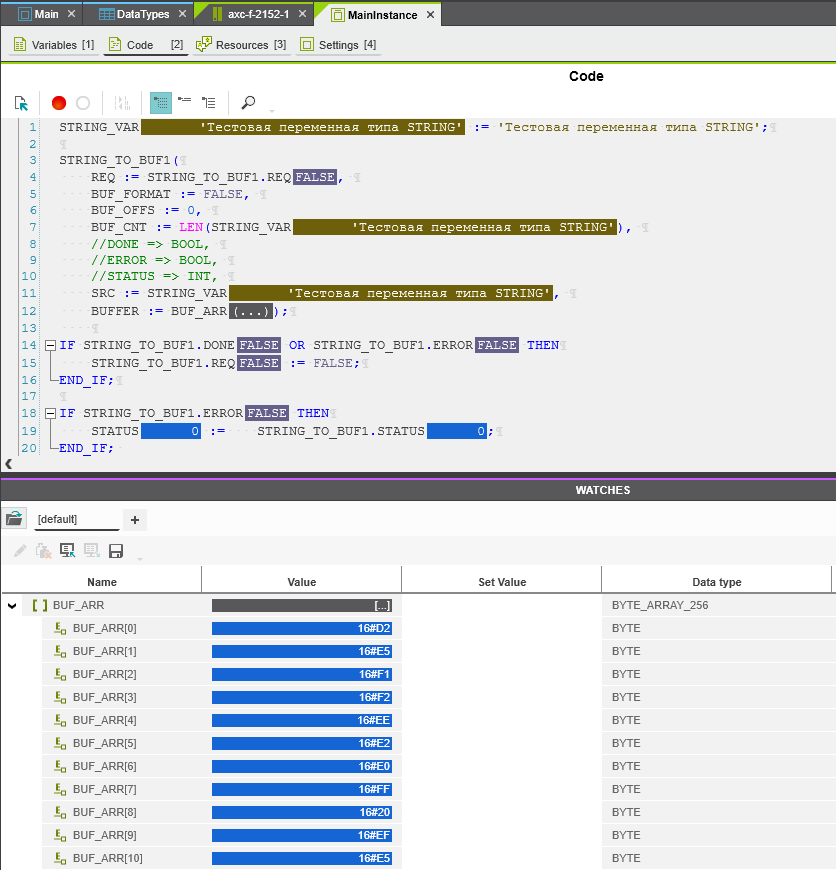836x870 pixels.
Task: Open watch list folder icon
Action: click(x=14, y=519)
